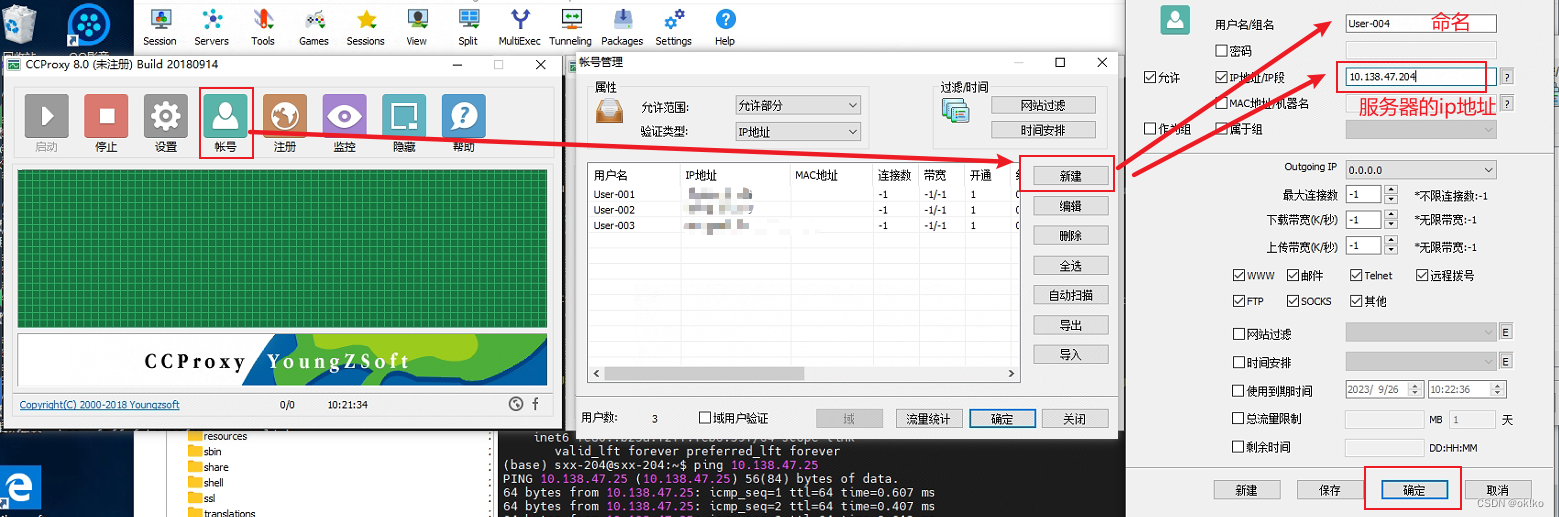
Task: Select the Split toolbar icon
Action: tap(468, 27)
